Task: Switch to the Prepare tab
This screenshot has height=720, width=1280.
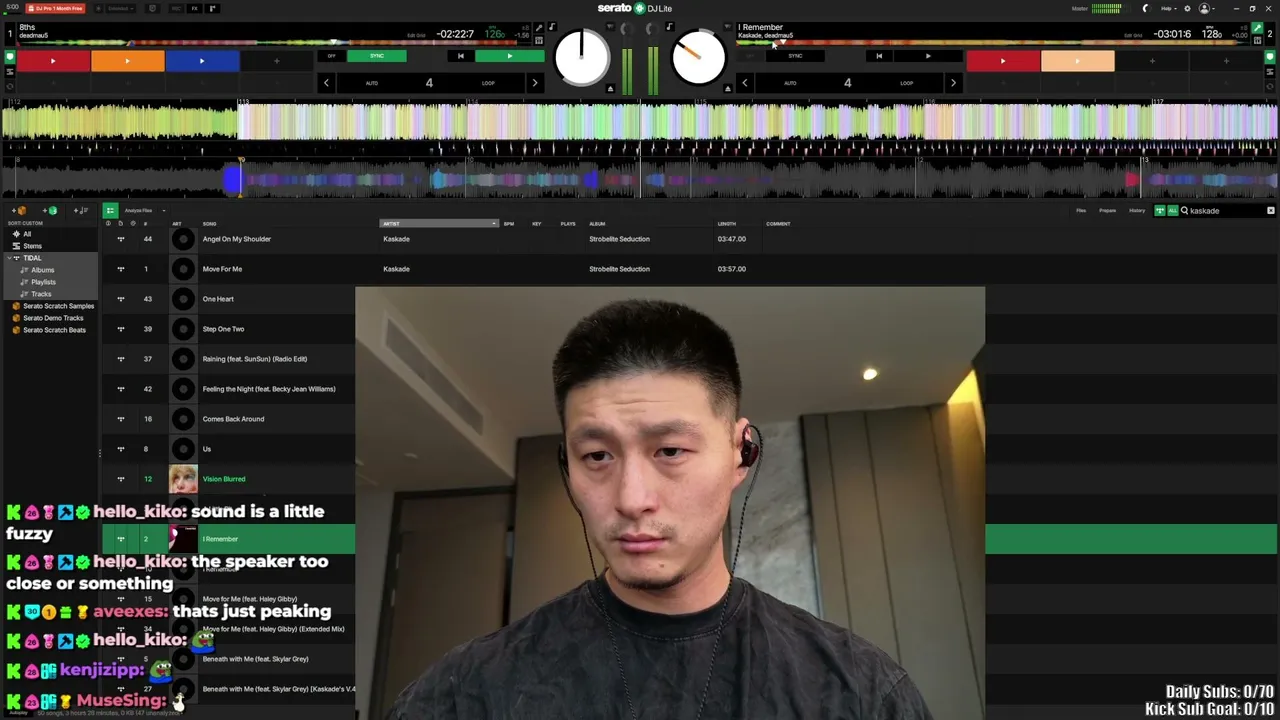Action: tap(1108, 210)
